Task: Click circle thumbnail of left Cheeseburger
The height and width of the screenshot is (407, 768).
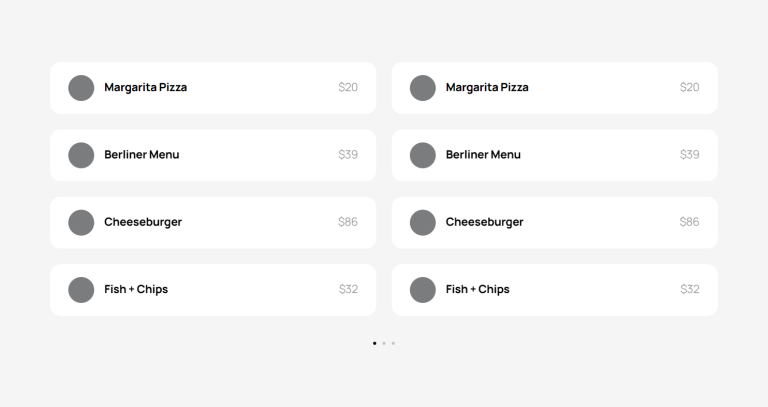Action: point(81,223)
